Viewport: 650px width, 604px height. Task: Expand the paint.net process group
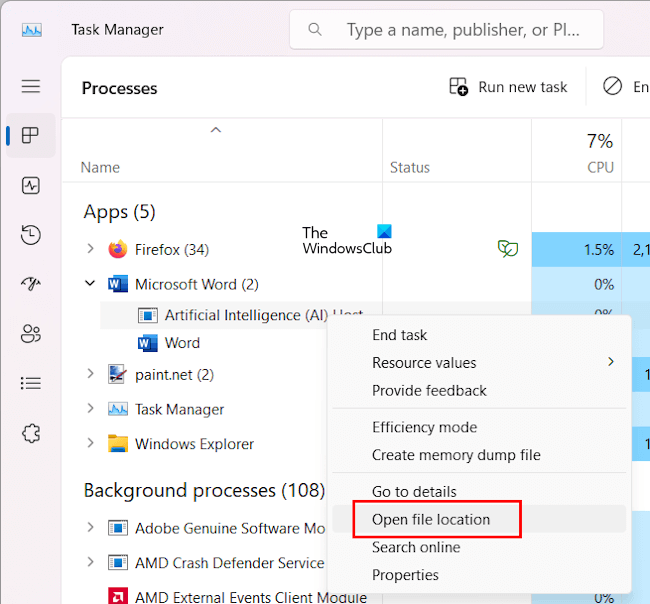click(90, 374)
